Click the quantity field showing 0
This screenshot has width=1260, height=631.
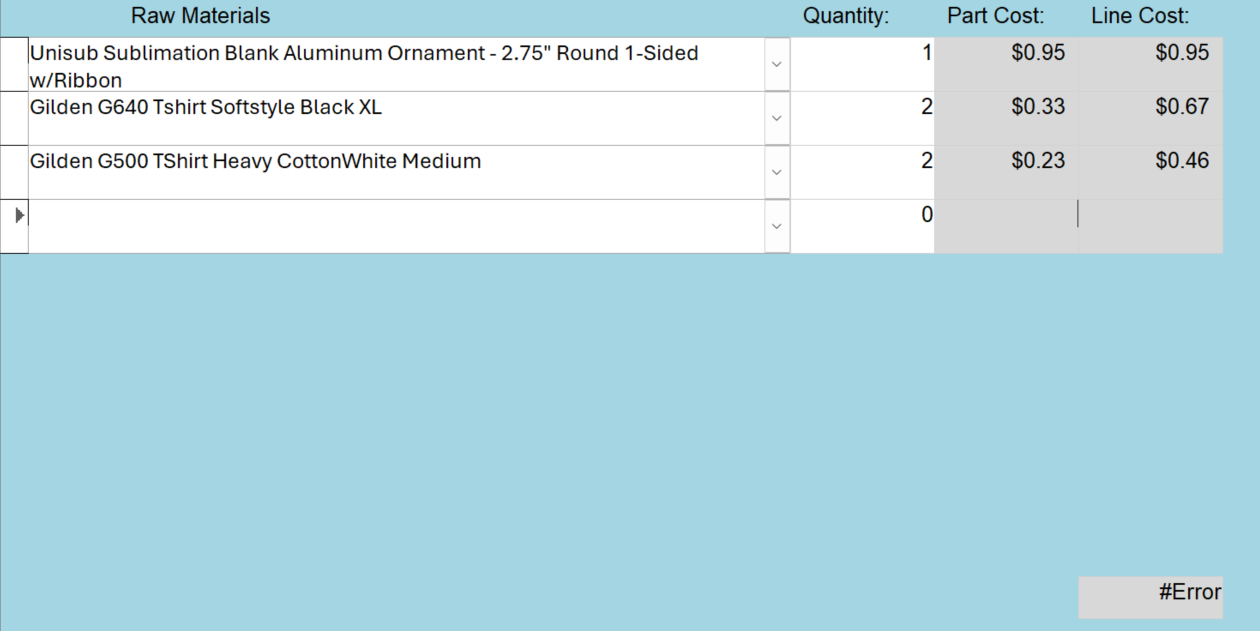coord(863,227)
